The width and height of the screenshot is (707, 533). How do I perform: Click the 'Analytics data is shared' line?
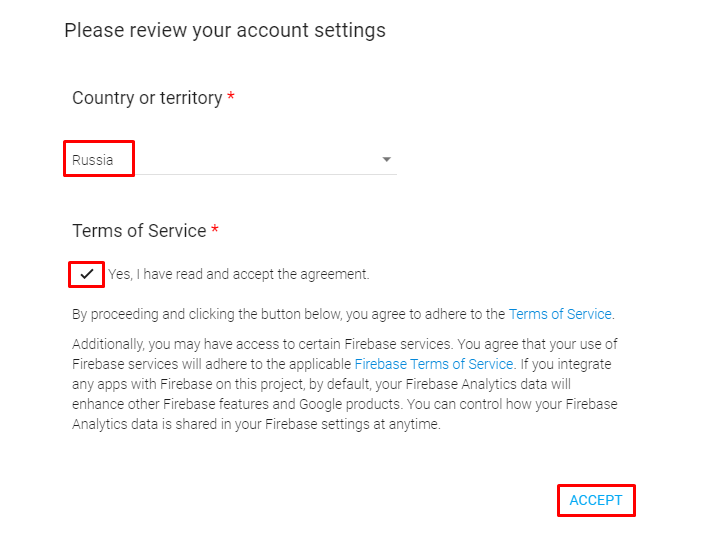(x=256, y=424)
